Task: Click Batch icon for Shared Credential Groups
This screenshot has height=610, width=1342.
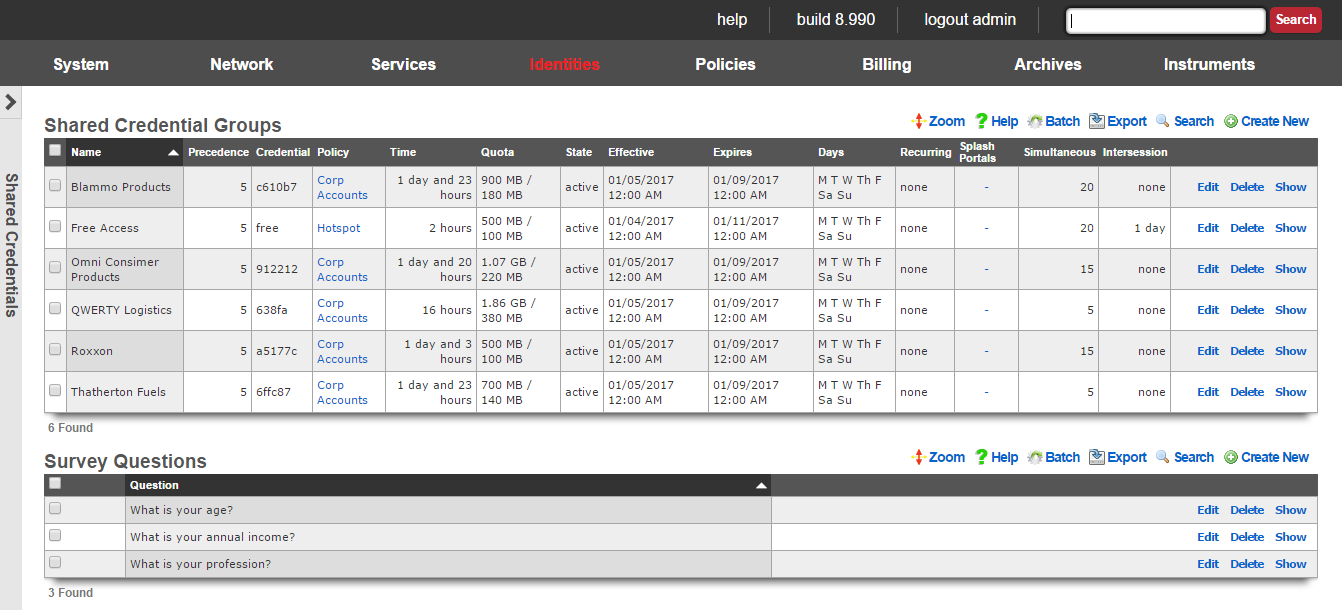Action: click(x=1035, y=121)
